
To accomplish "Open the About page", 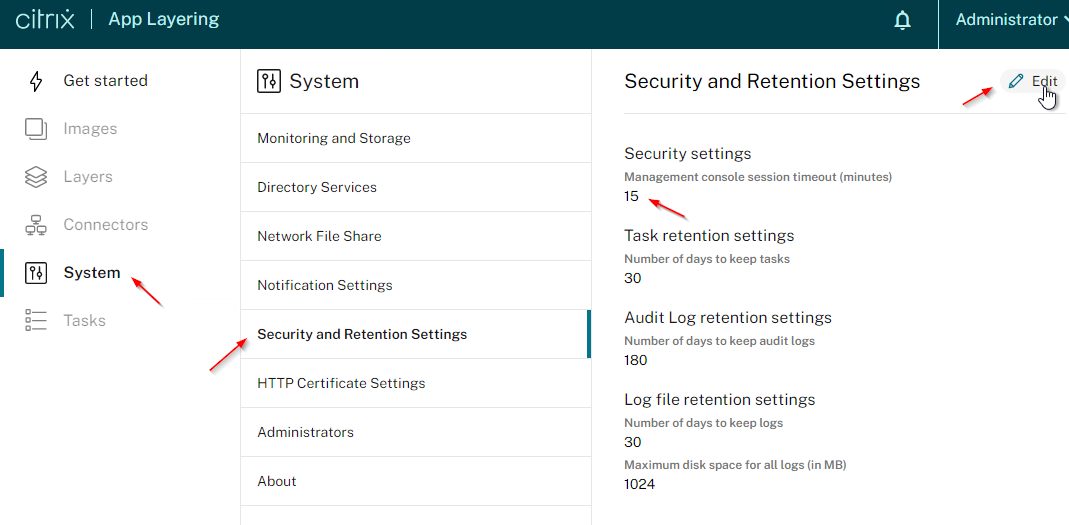I will tap(415, 481).
